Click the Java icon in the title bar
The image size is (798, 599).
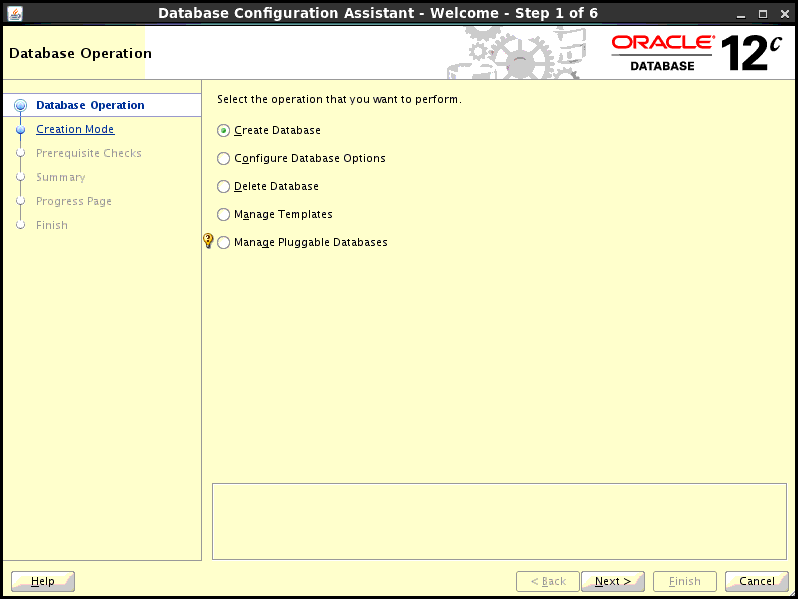[15, 13]
